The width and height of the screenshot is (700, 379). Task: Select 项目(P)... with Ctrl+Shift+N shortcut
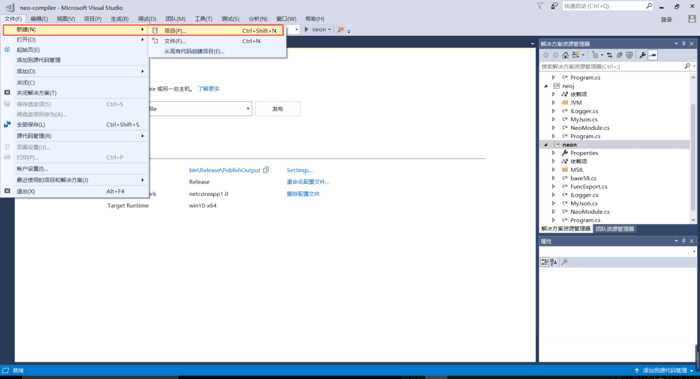coord(217,30)
